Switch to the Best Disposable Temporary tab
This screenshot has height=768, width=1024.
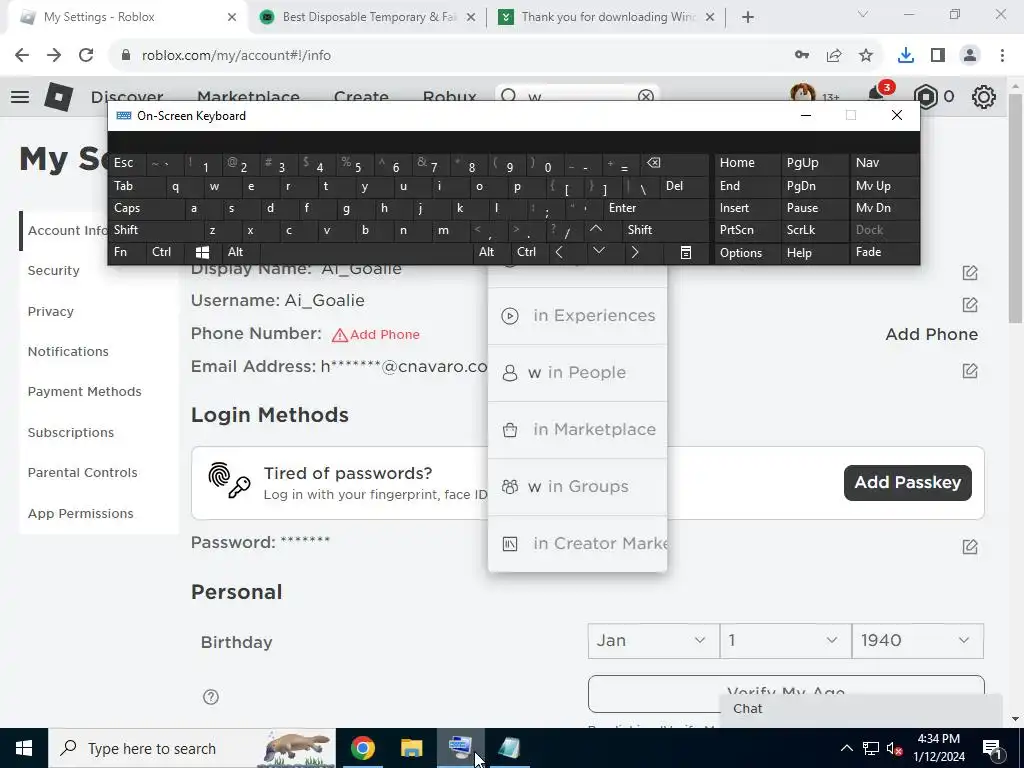[368, 17]
